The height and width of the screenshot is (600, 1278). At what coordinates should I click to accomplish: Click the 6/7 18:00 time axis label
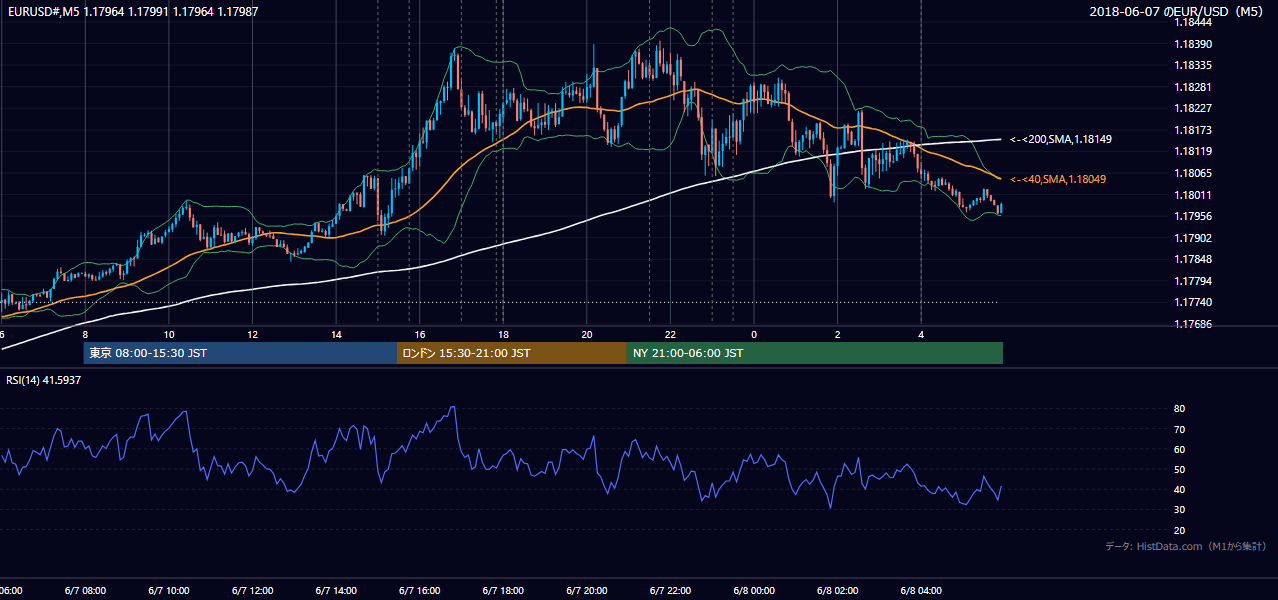[x=503, y=591]
